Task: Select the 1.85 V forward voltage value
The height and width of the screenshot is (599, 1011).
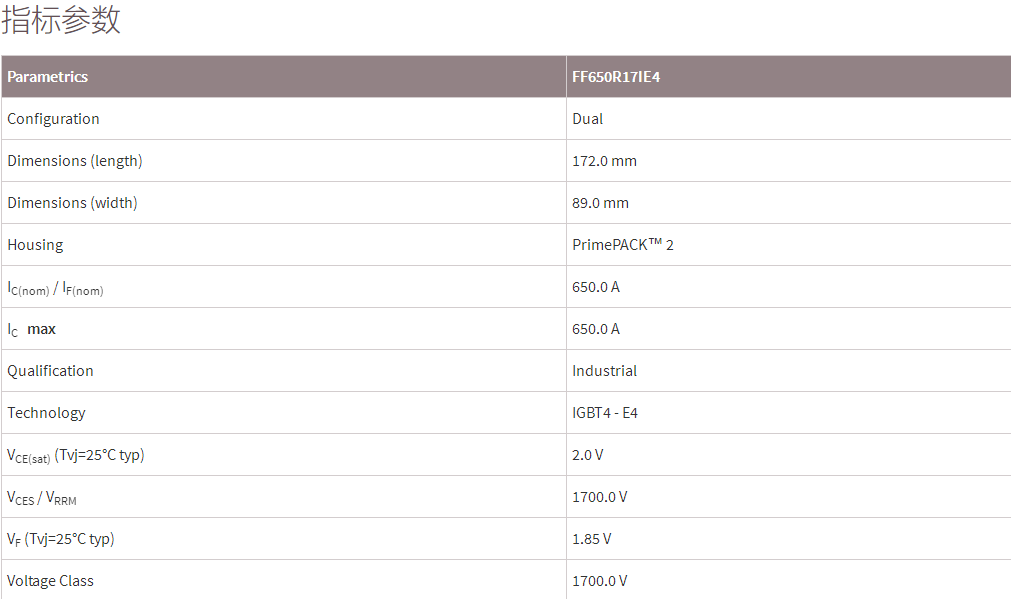Action: pyautogui.click(x=592, y=539)
